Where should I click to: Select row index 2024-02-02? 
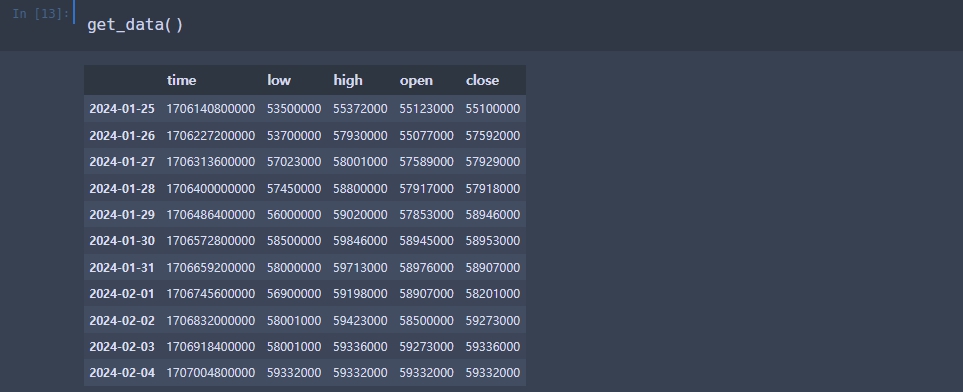[x=122, y=321]
